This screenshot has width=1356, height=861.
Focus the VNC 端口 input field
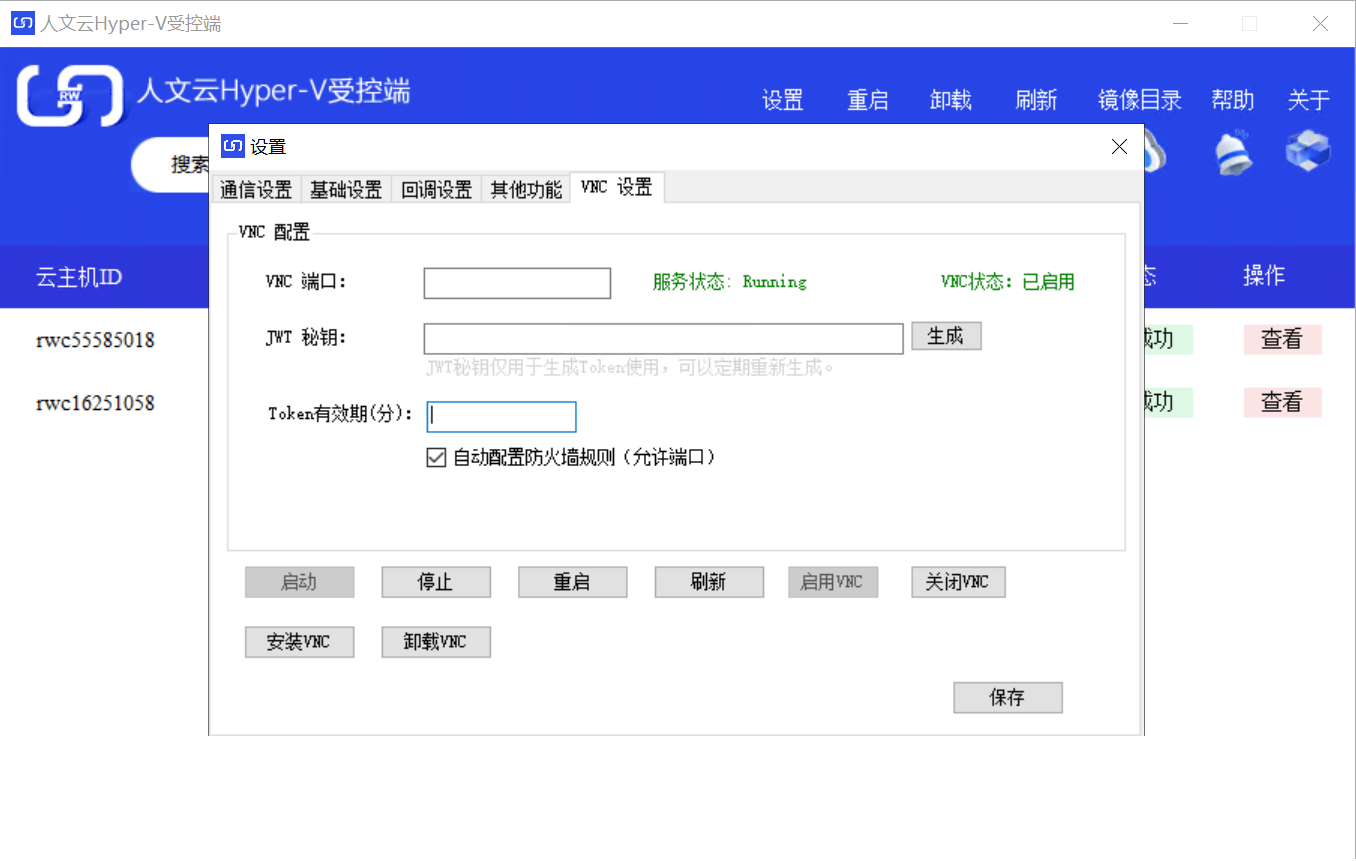point(517,283)
